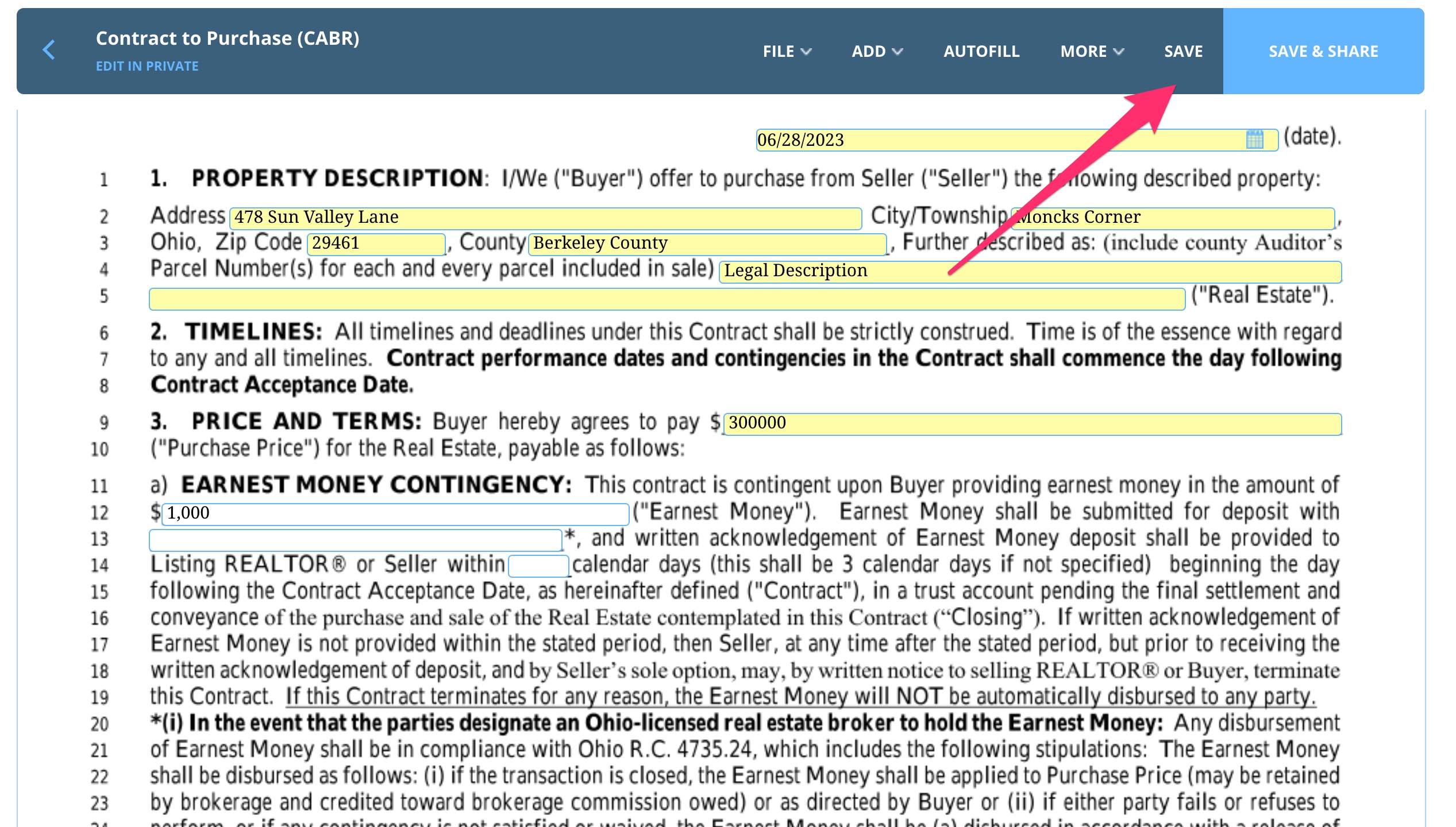Click the calendar days box on line 14

pyautogui.click(x=539, y=566)
